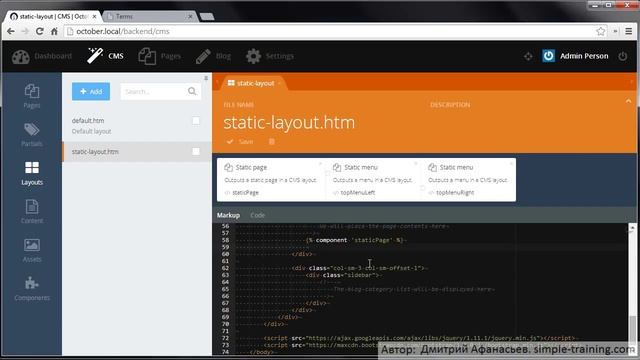Switch to the Markup tab
Screen dimensions: 640x360
tap(228, 215)
